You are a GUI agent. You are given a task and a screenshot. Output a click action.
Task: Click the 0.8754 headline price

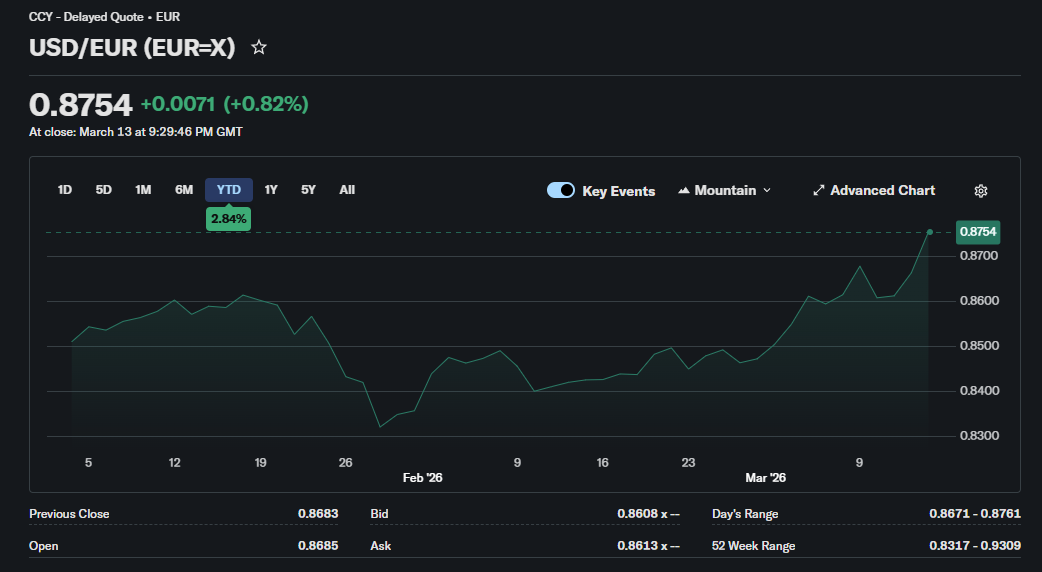[x=81, y=105]
